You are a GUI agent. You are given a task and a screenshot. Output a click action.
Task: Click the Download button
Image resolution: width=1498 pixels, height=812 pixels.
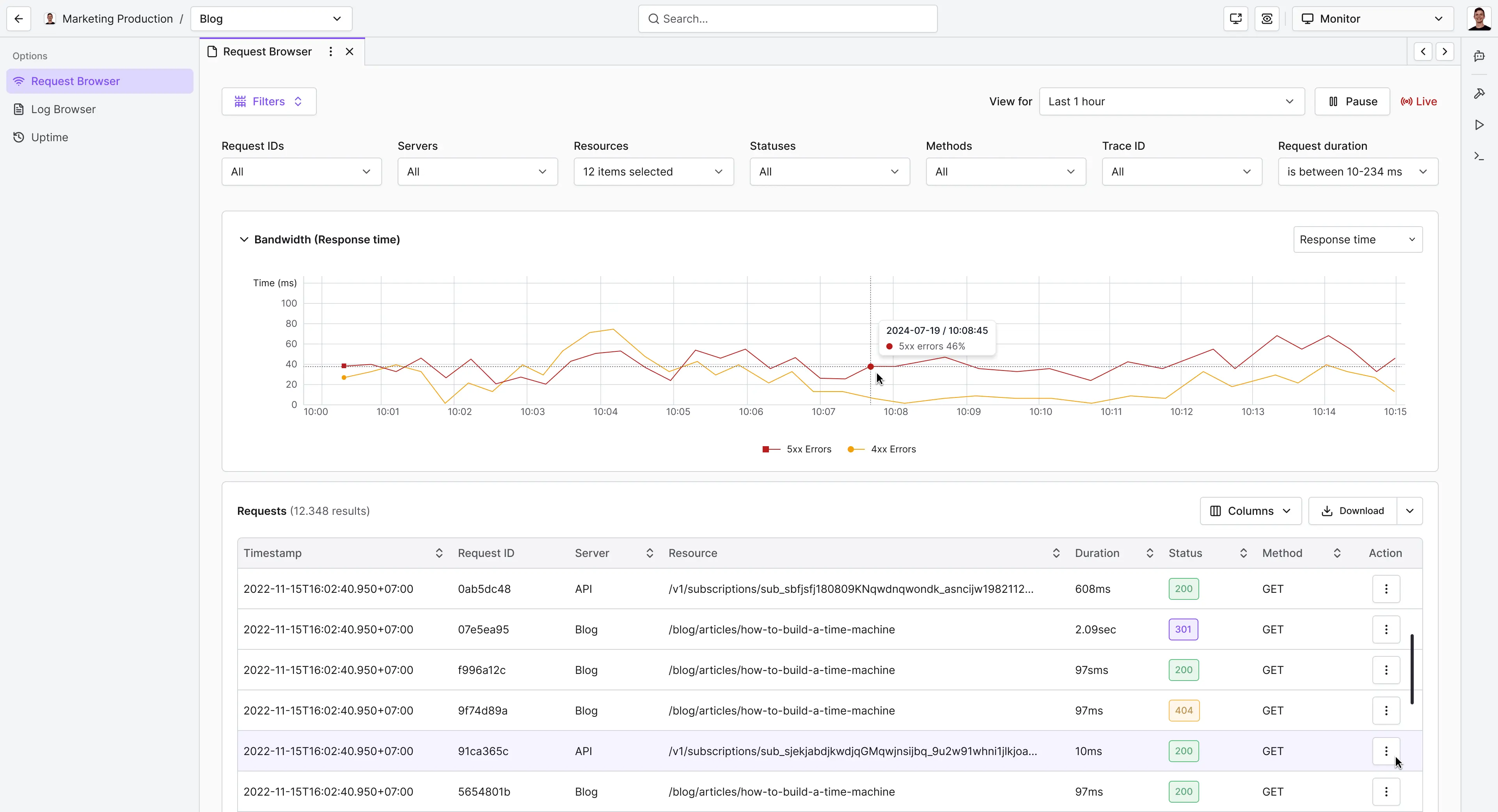(1352, 511)
